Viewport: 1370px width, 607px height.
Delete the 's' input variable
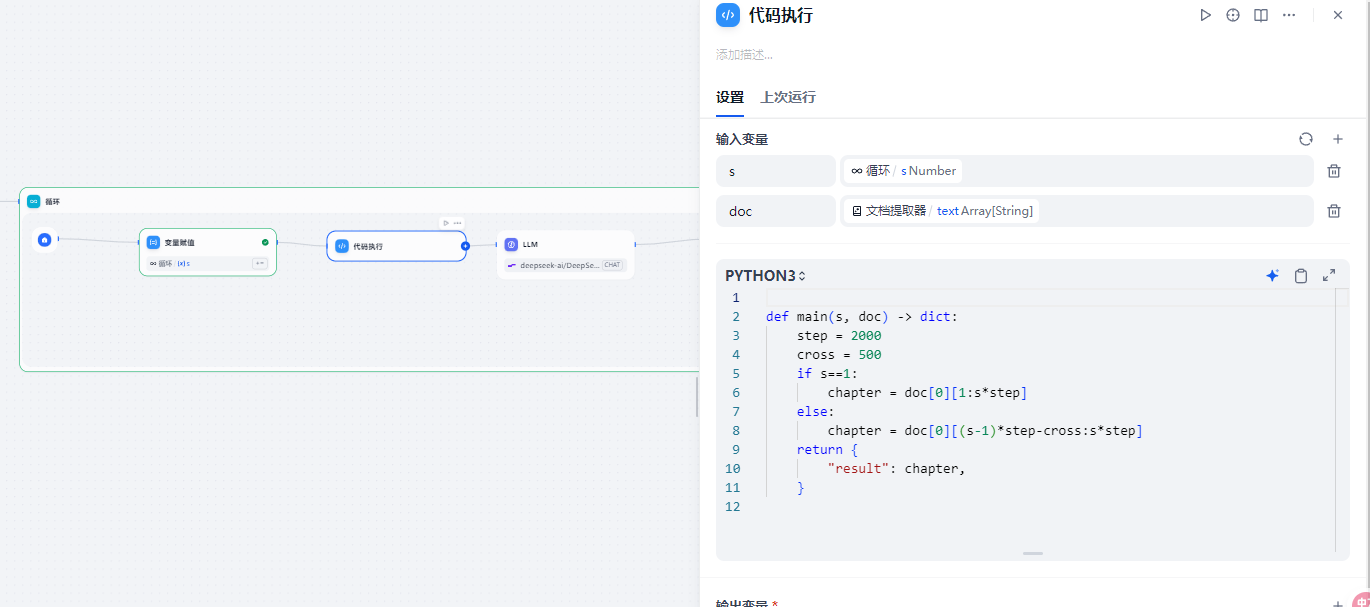[1334, 171]
